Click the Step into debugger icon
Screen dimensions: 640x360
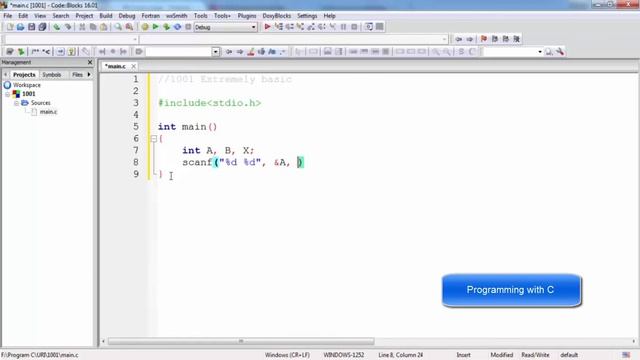tap(300, 27)
